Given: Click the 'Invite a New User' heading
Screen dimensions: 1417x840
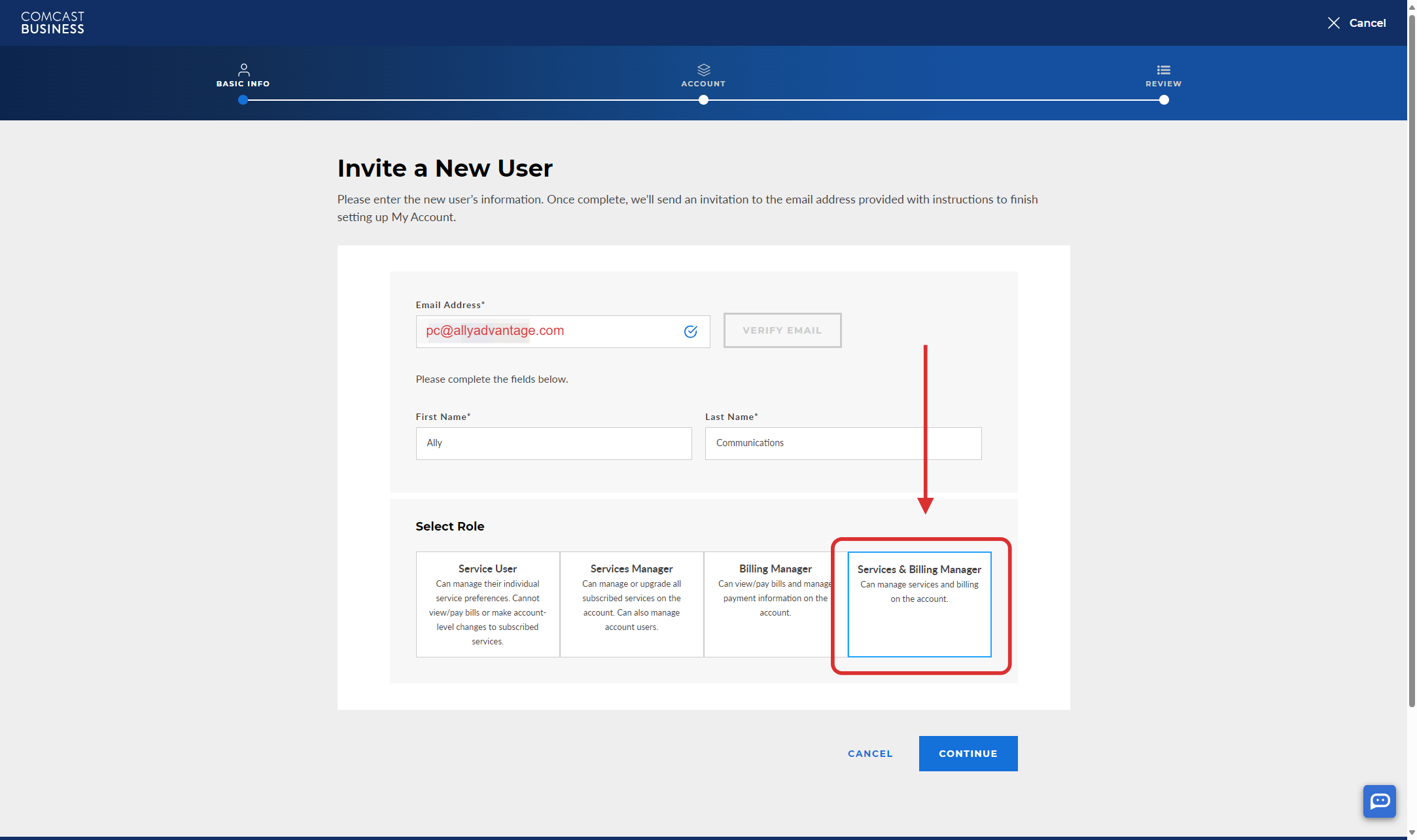Looking at the screenshot, I should (x=445, y=169).
